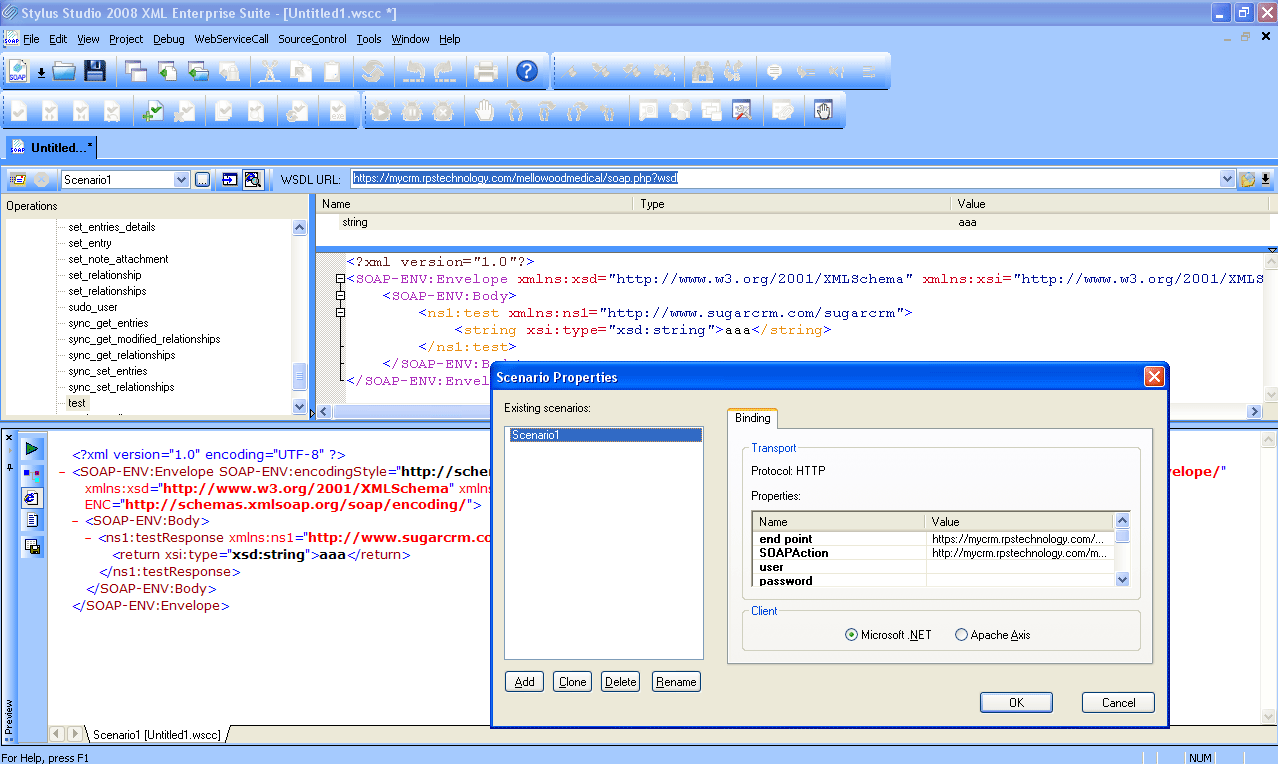Open the File menu

pyautogui.click(x=31, y=39)
